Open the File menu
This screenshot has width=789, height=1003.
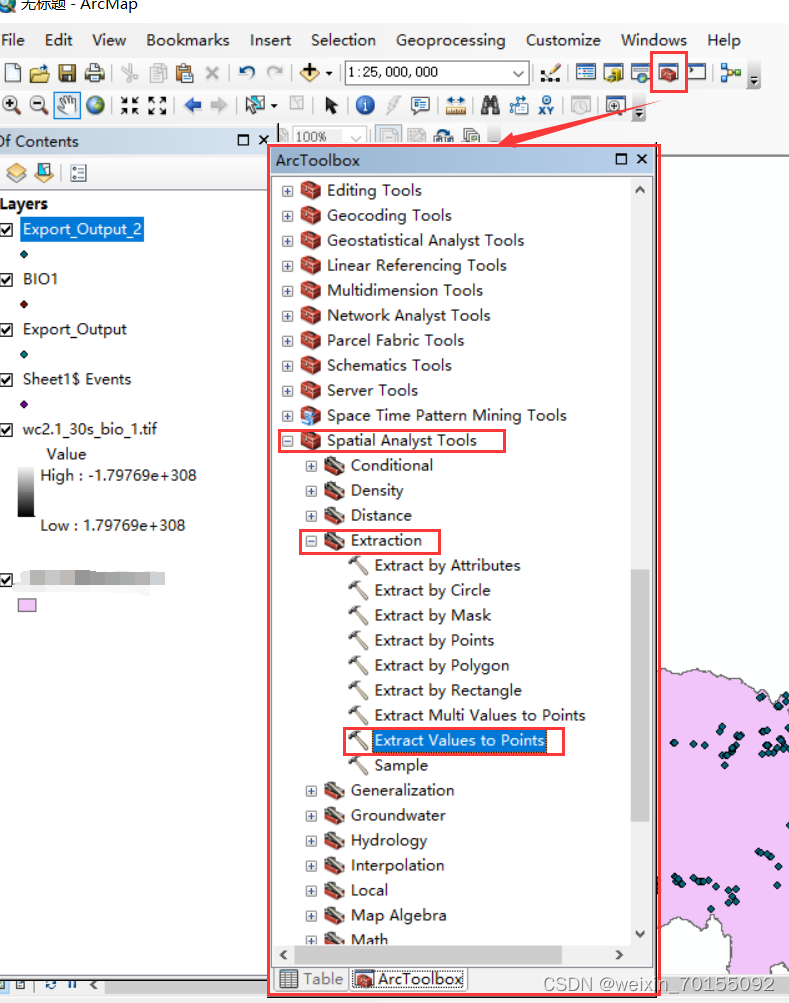[x=13, y=40]
